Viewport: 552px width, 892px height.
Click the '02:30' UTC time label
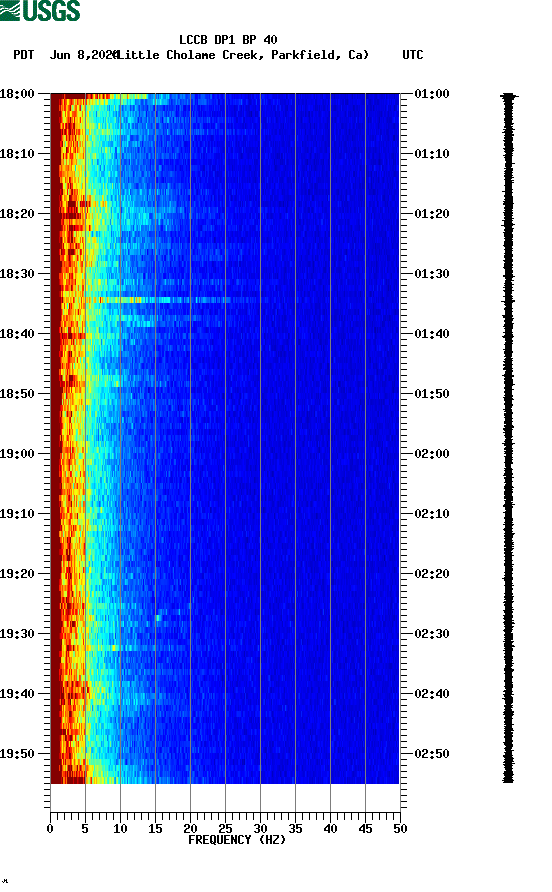[x=432, y=634]
